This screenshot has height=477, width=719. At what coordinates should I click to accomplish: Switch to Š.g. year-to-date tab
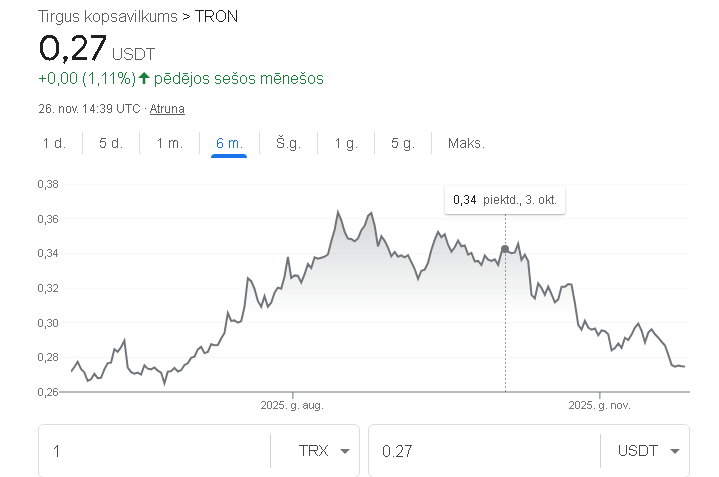coord(288,143)
